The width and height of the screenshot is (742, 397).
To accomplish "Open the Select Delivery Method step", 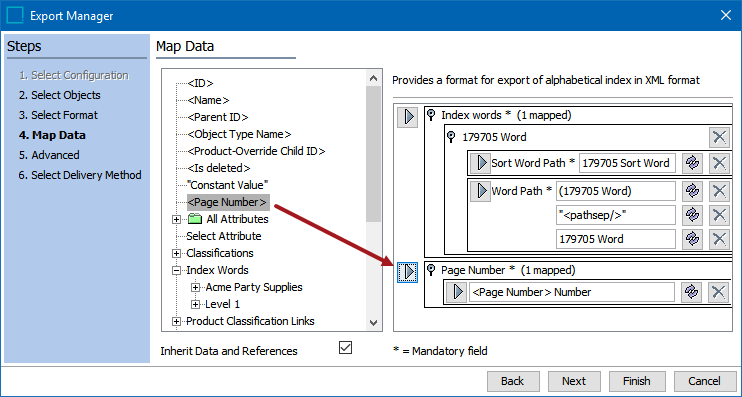I will (x=80, y=175).
